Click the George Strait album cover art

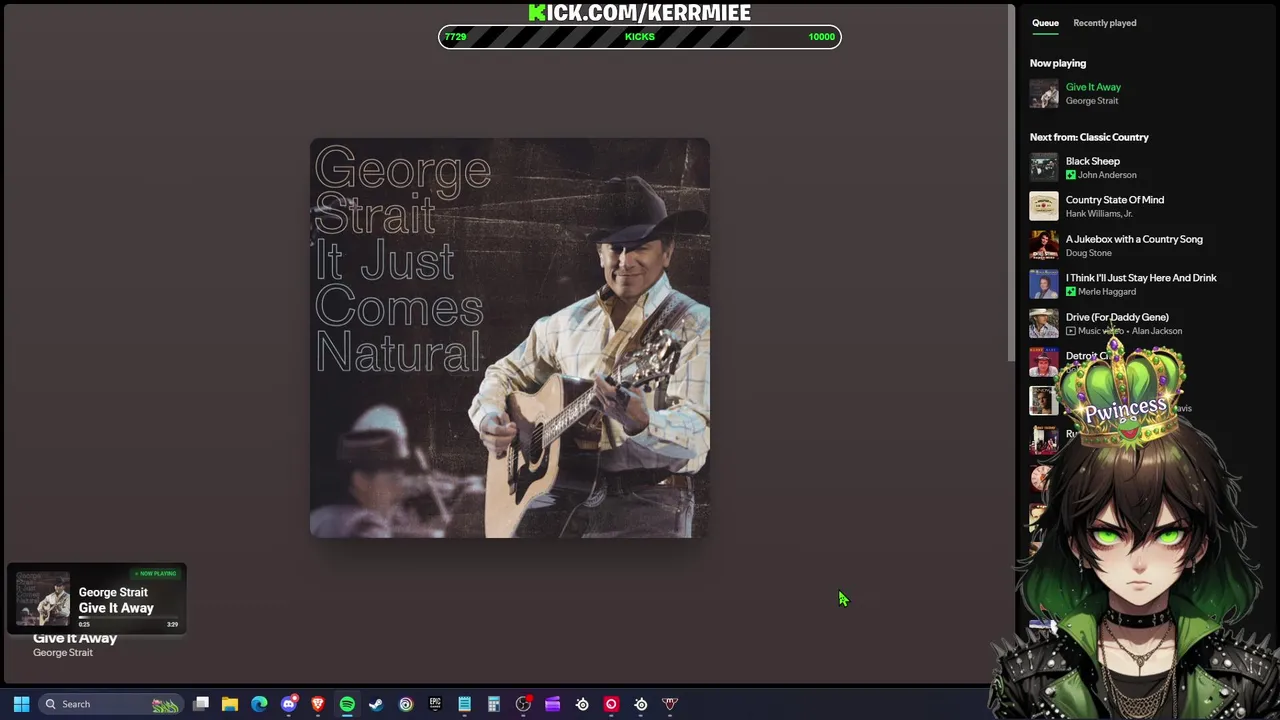coord(510,338)
